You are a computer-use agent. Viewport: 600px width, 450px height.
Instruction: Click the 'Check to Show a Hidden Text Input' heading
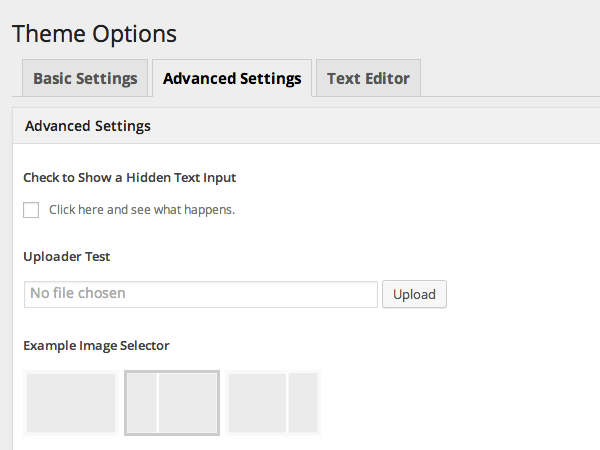pos(129,178)
